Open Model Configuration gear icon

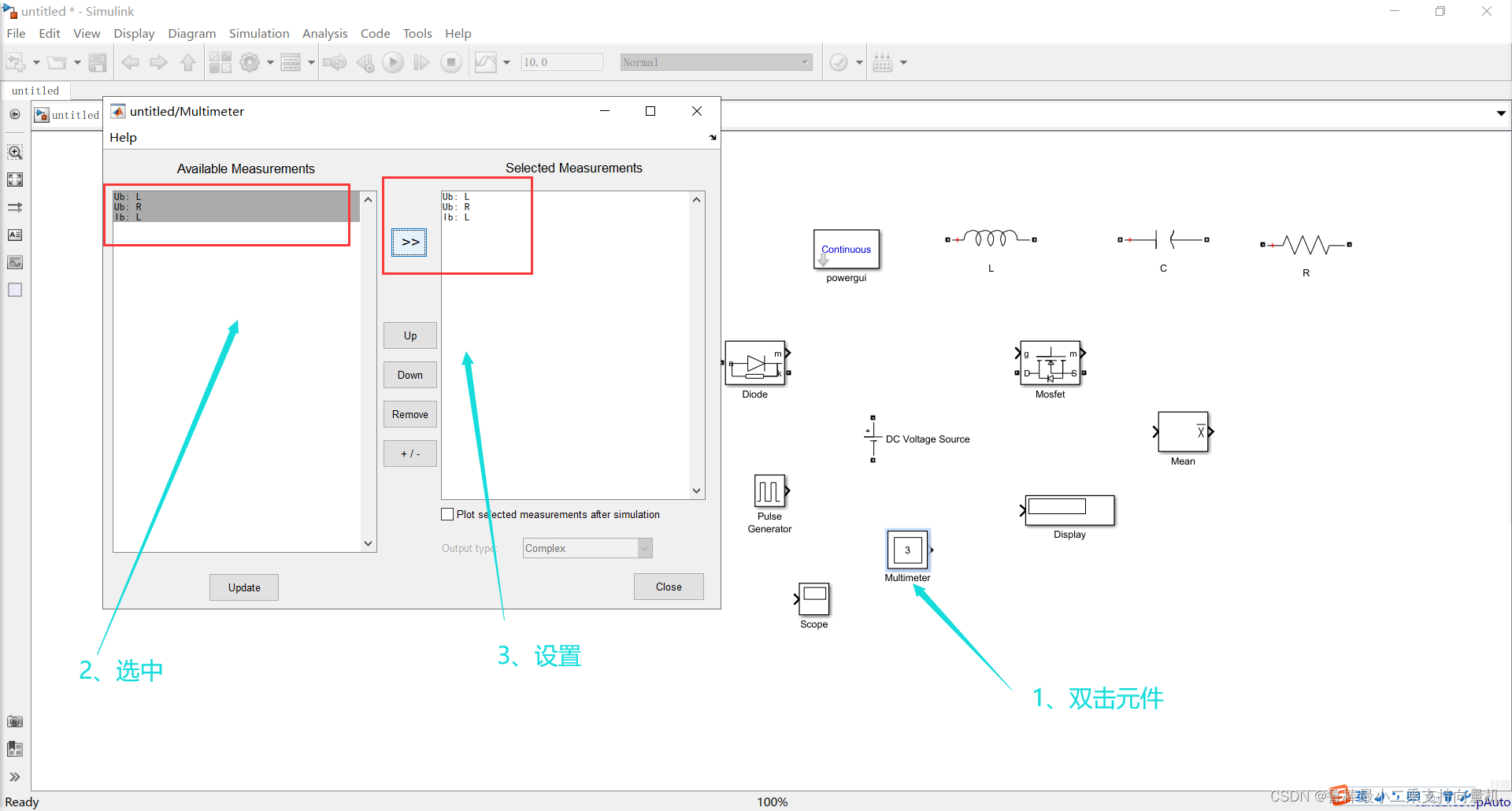[250, 62]
